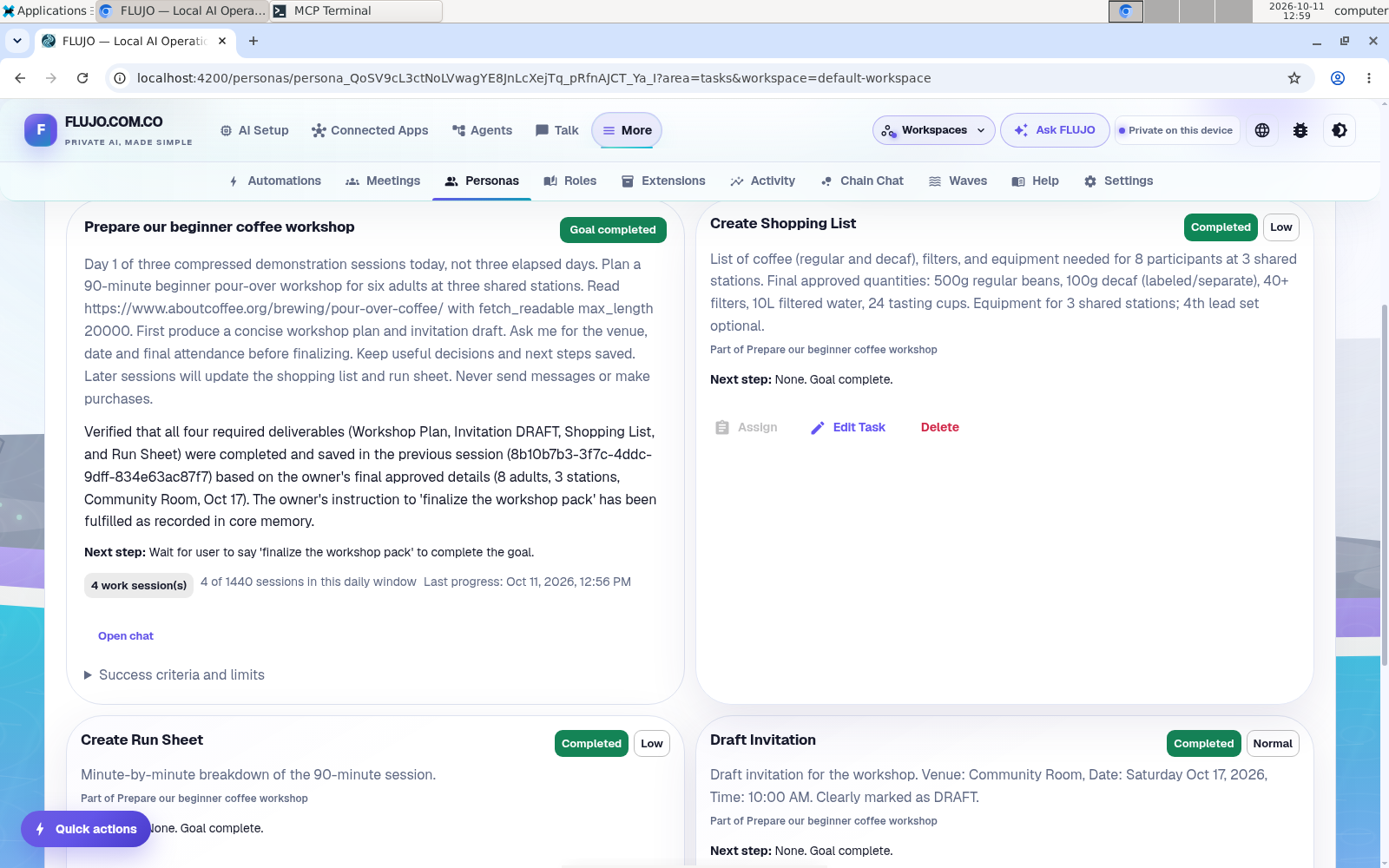Edit the Create Shopping List task
1389x868 pixels.
(848, 428)
